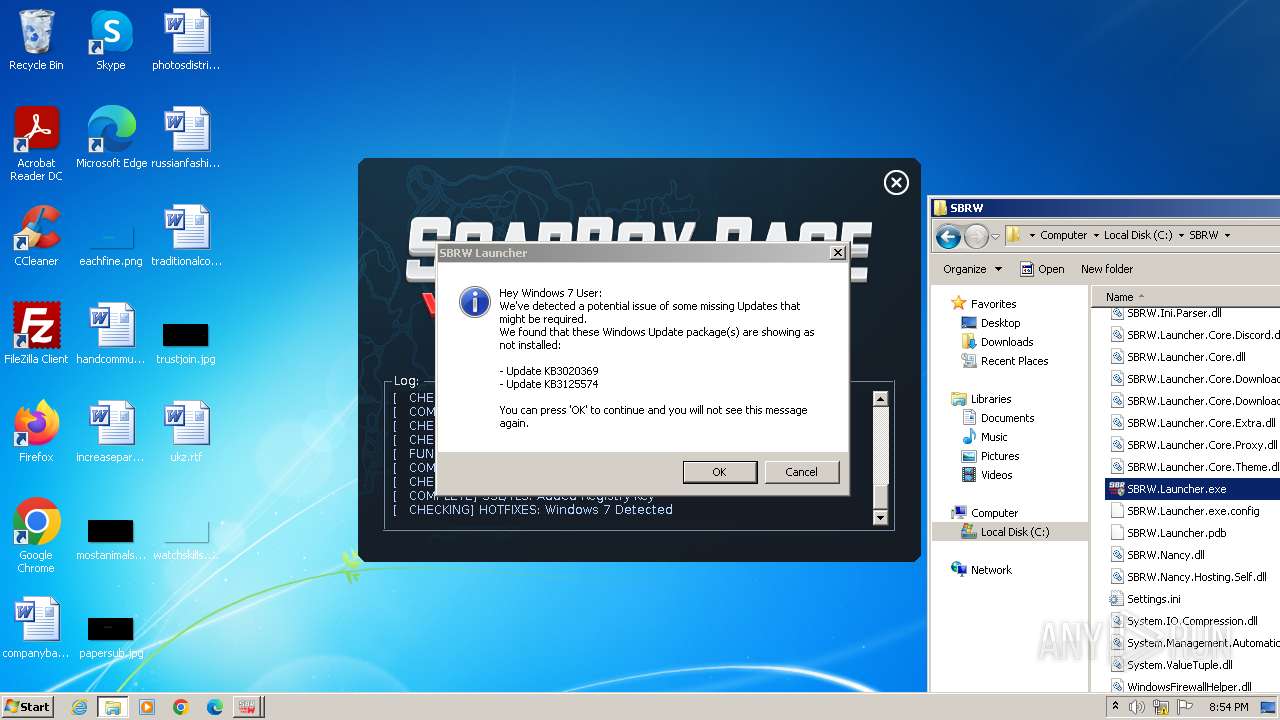Close the SBRW Launcher message box
Screen dimensions: 1280x720
[x=838, y=253]
